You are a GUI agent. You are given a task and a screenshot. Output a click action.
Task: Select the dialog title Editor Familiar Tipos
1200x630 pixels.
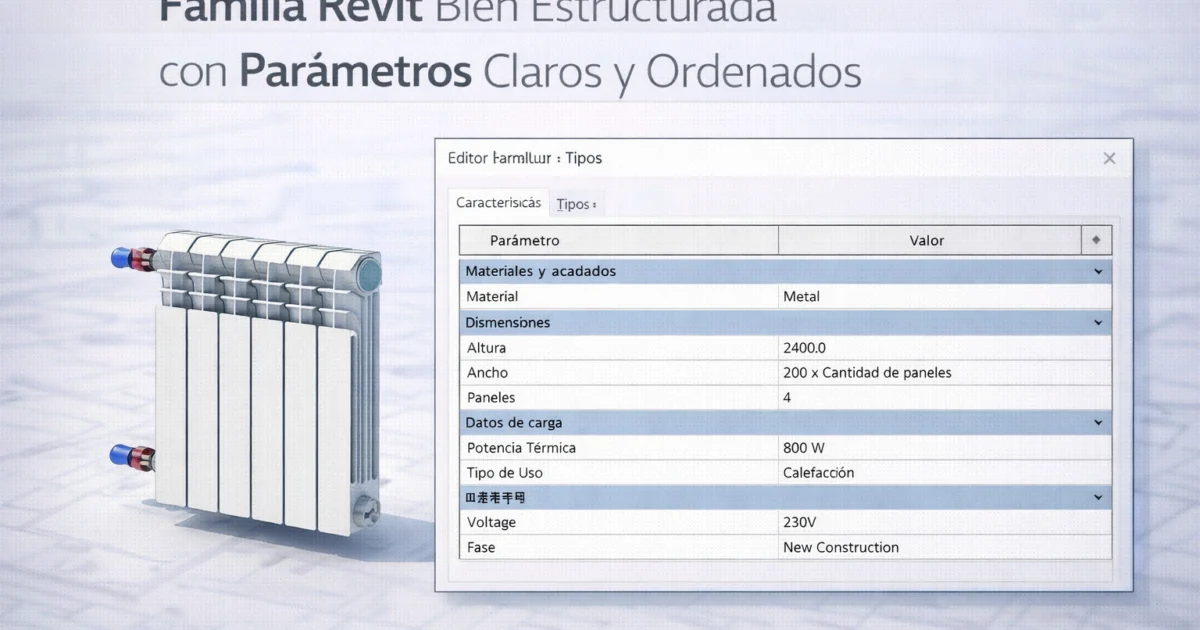[x=525, y=158]
